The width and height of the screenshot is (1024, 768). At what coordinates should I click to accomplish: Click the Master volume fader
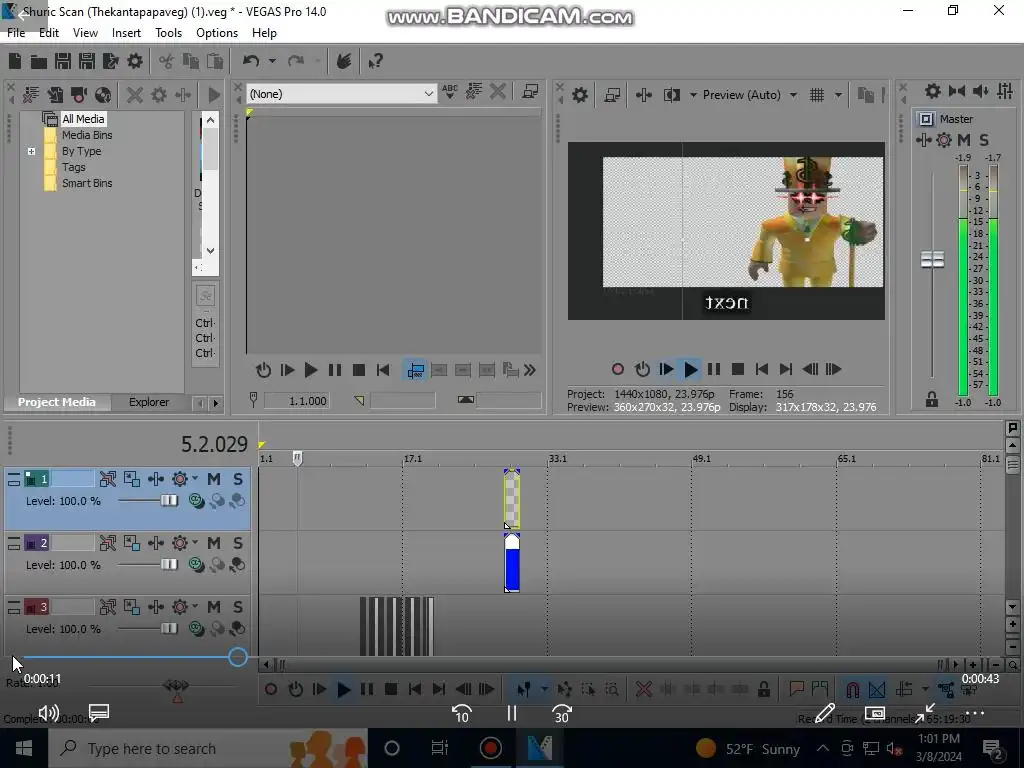click(932, 259)
